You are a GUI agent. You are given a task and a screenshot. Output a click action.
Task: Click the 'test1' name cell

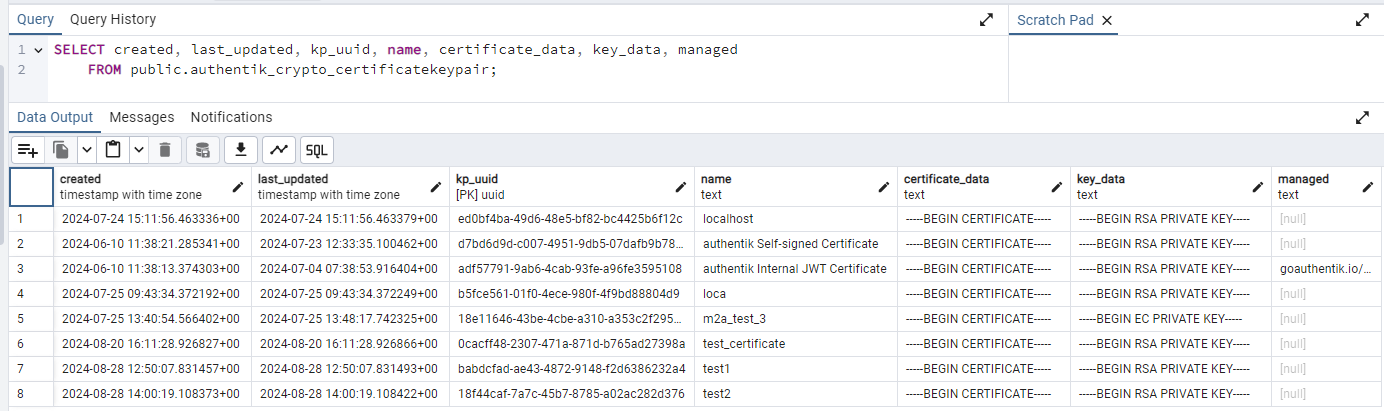(796, 368)
